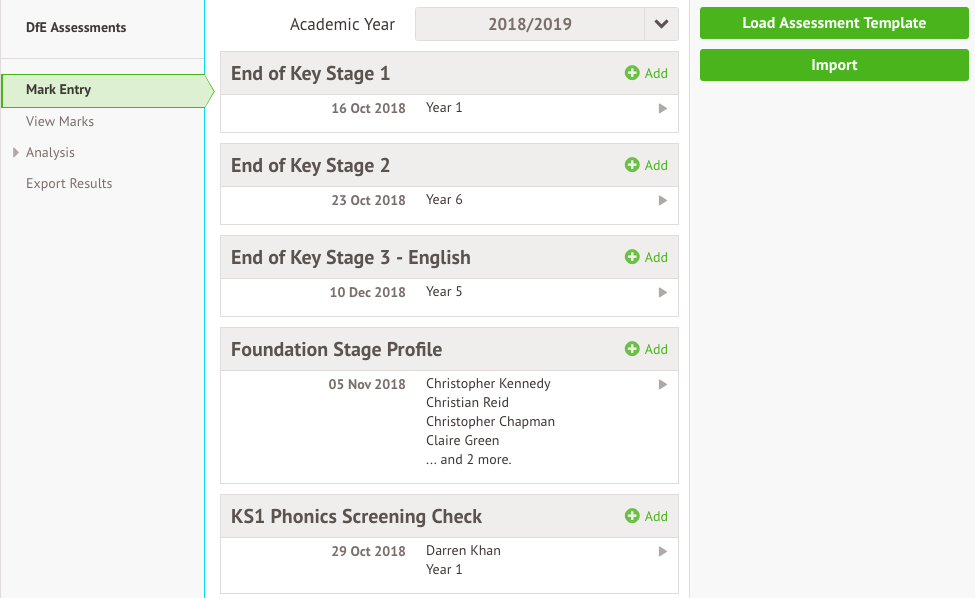The height and width of the screenshot is (598, 975).
Task: Open the 10 Dec 2018 Year 5 arrow
Action: [663, 292]
